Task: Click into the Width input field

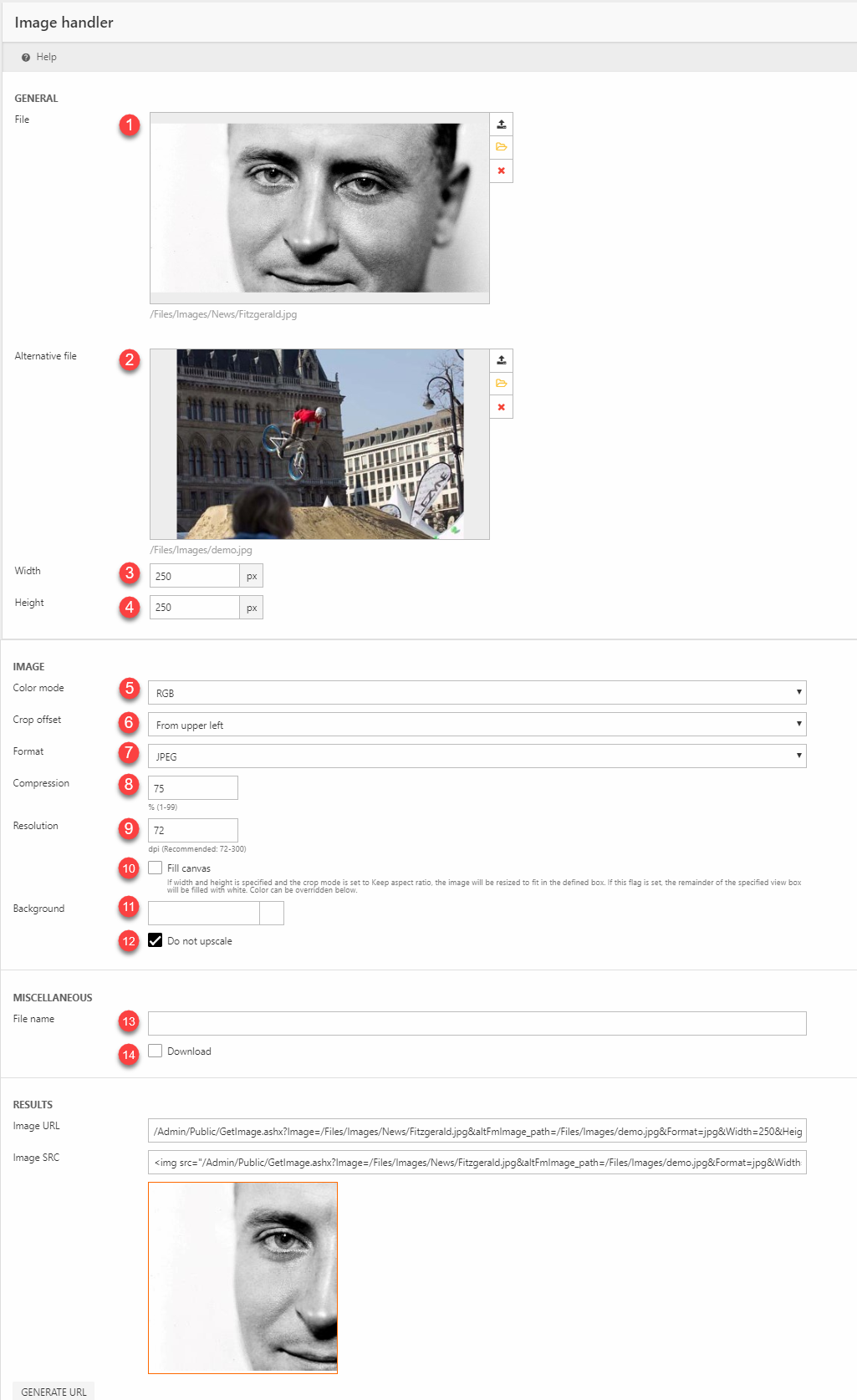Action: [x=194, y=576]
